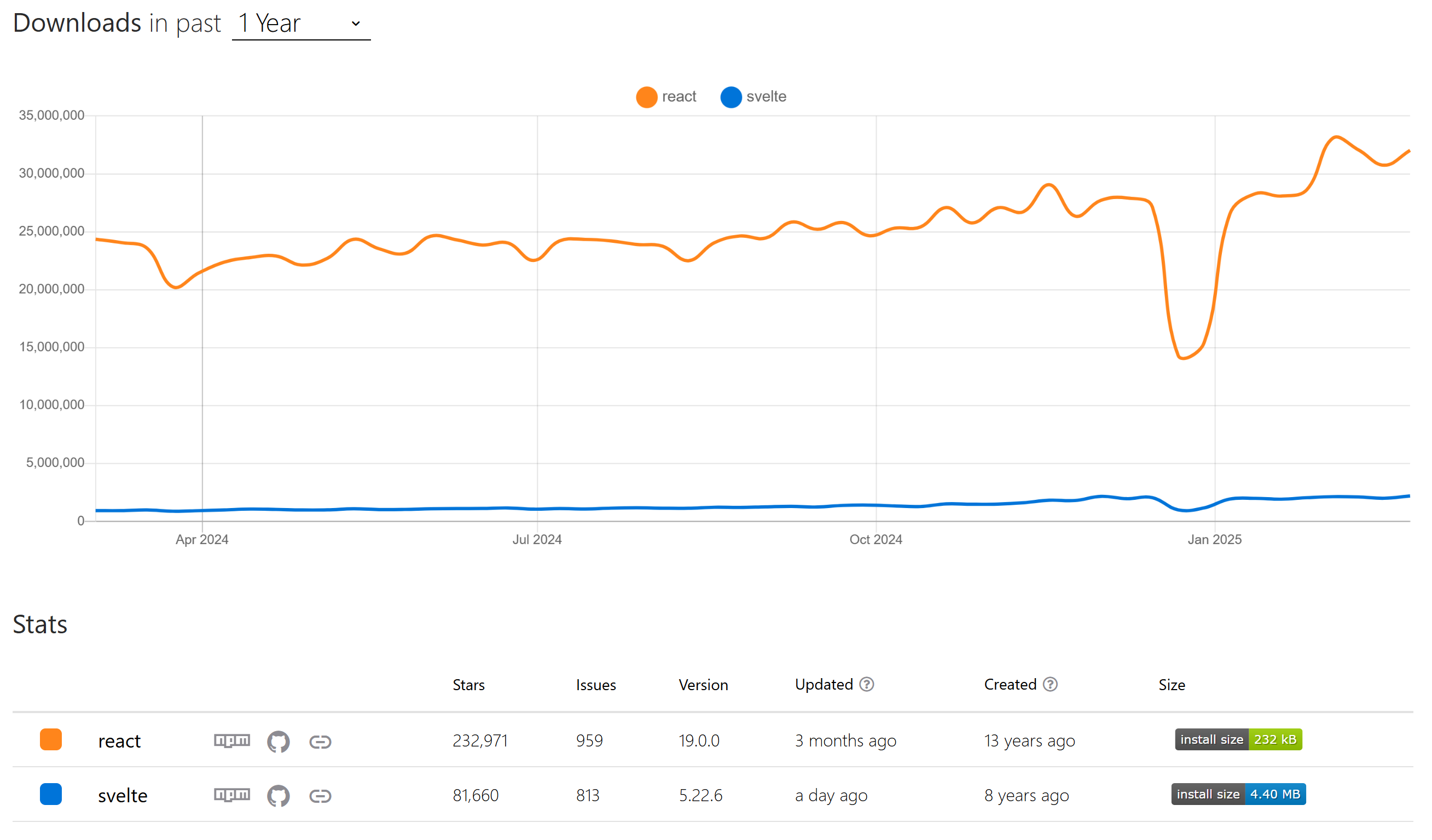Screen dimensions: 1432x840
Task: Click svelte version 5.22.6
Action: coord(700,796)
